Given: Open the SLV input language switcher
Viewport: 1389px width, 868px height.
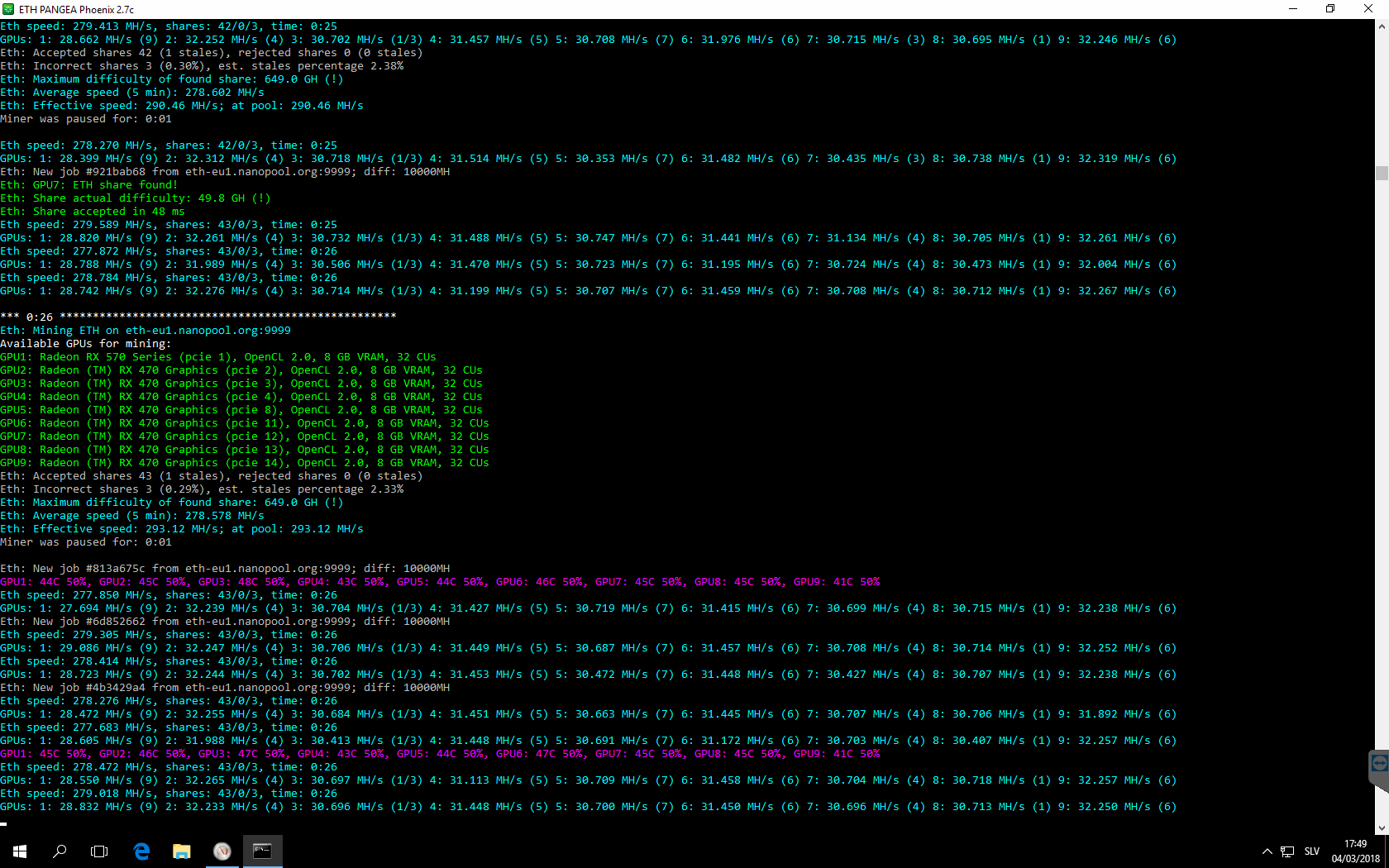Looking at the screenshot, I should (x=1312, y=851).
